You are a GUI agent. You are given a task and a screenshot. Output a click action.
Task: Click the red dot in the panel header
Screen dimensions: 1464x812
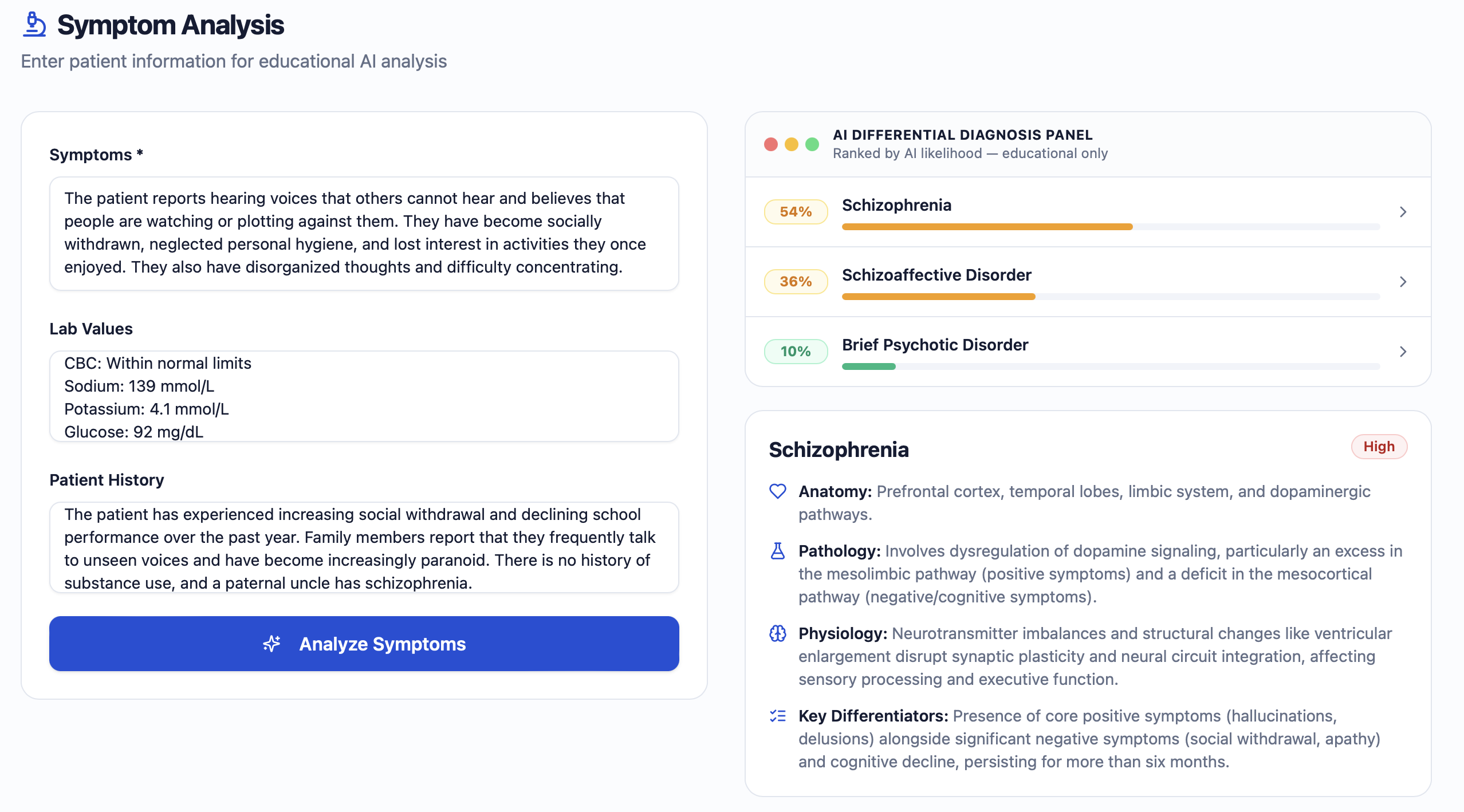pos(771,144)
